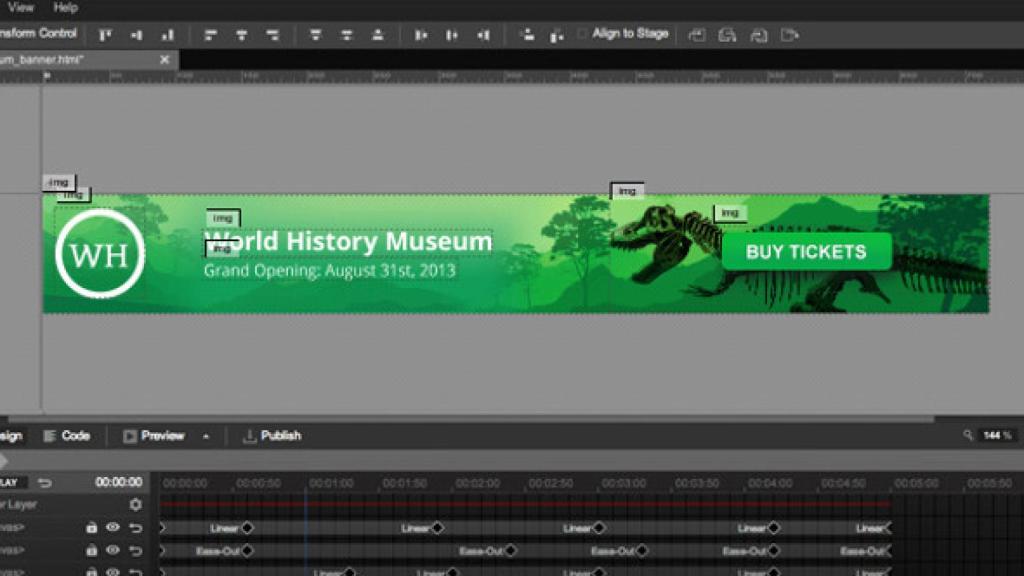Select the Align Left icon
1024x576 pixels.
(210, 33)
